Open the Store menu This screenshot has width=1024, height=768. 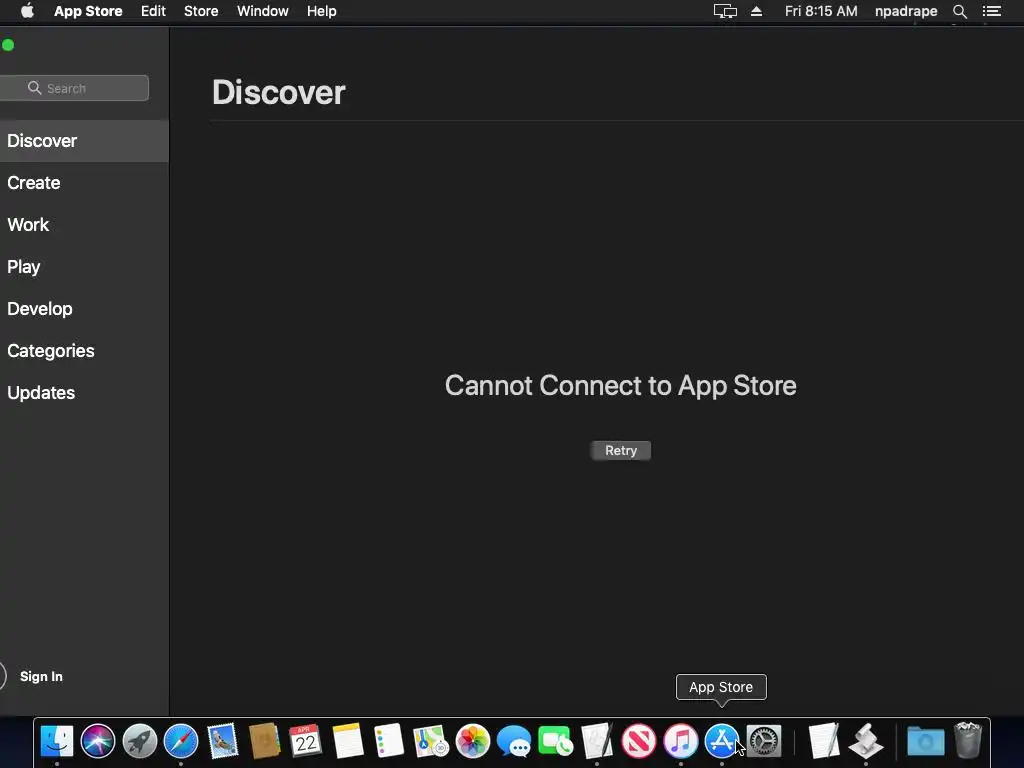pos(201,11)
